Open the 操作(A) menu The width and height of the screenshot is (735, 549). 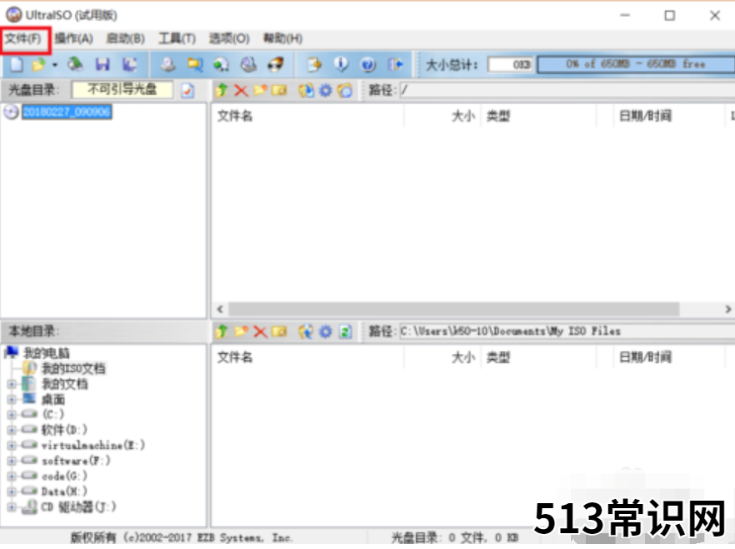pyautogui.click(x=74, y=38)
